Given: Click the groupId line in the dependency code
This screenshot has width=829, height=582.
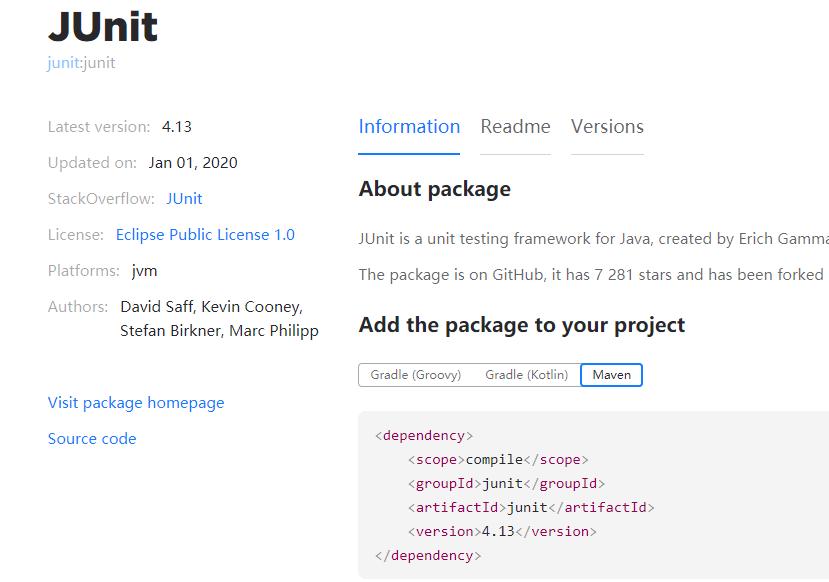Looking at the screenshot, I should [506, 484].
